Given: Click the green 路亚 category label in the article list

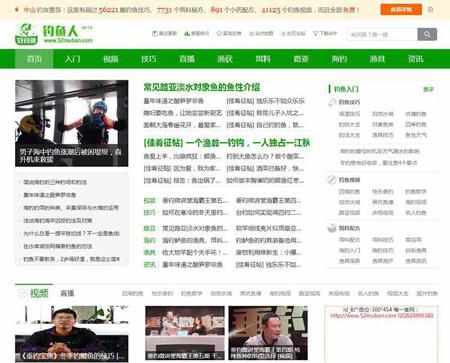Looking at the screenshot, I should [150, 229].
